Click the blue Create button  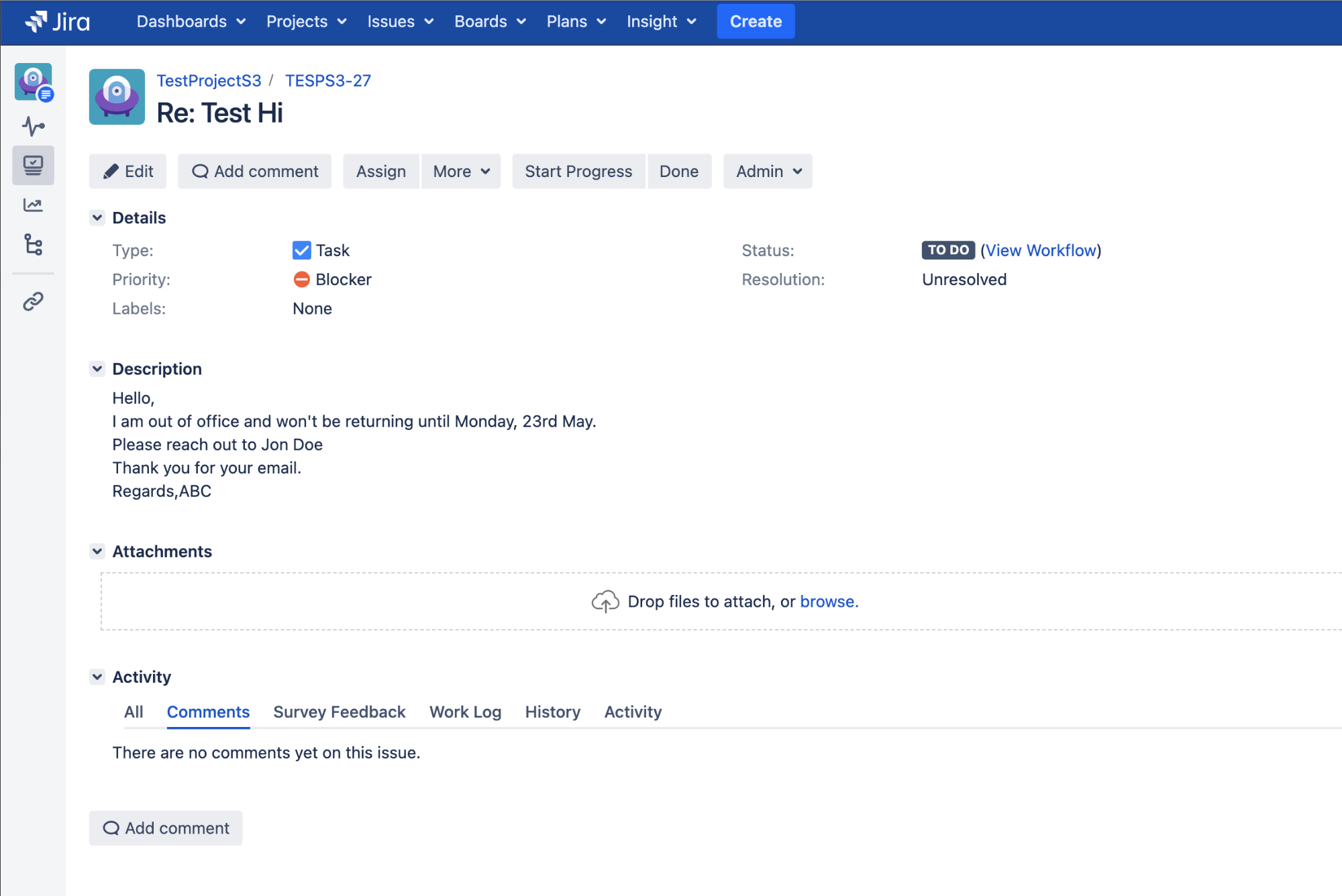[x=756, y=21]
